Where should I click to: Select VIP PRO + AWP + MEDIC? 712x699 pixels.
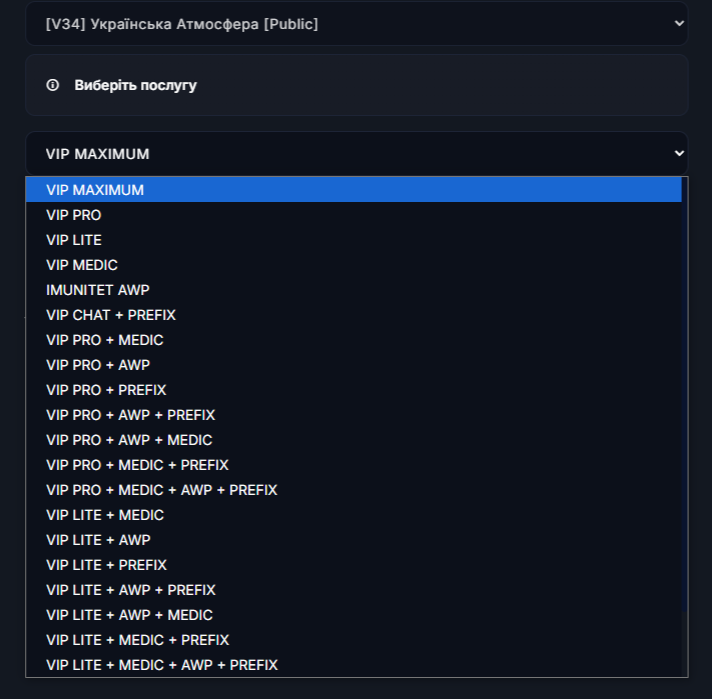click(129, 440)
